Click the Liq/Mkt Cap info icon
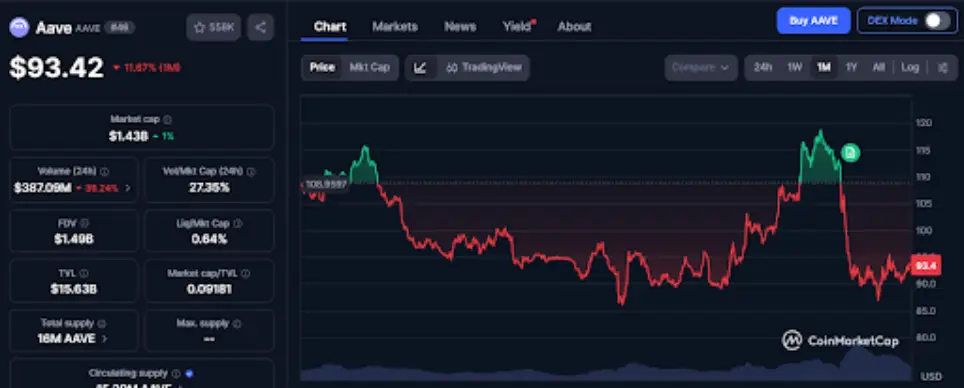 pos(237,223)
